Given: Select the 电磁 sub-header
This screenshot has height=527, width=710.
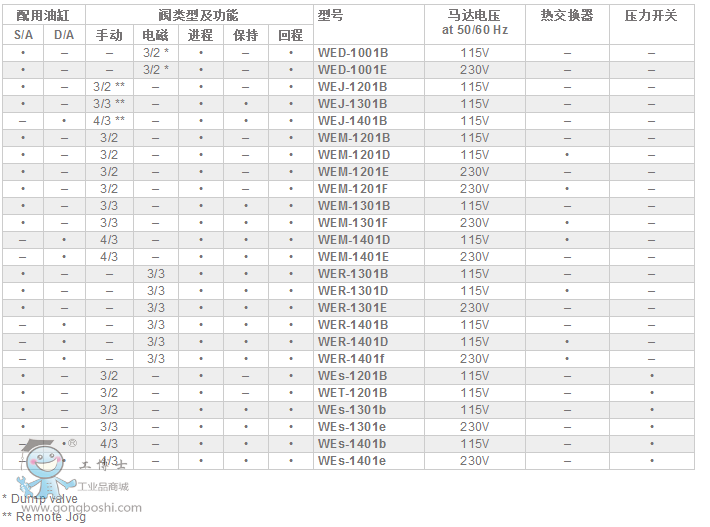Looking at the screenshot, I should 156,35.
